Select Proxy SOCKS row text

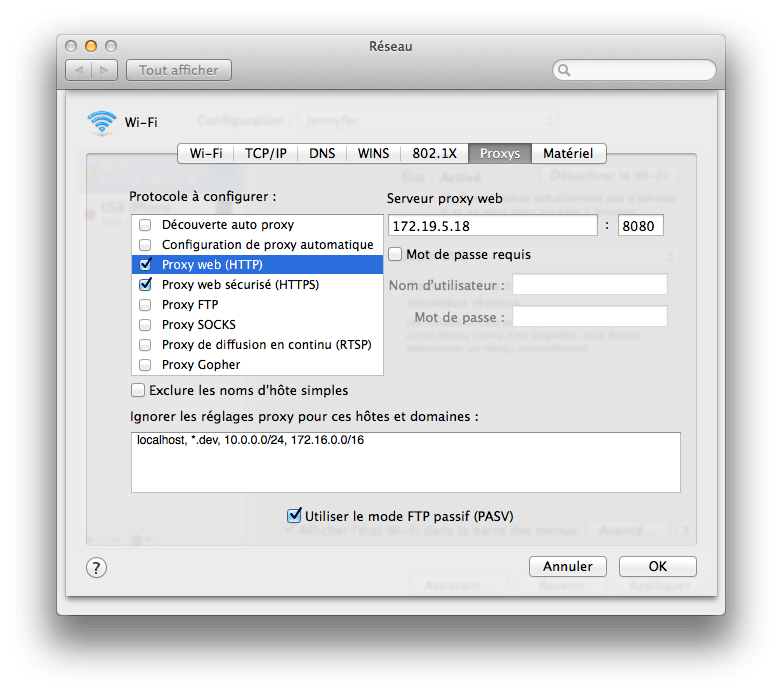pos(198,325)
